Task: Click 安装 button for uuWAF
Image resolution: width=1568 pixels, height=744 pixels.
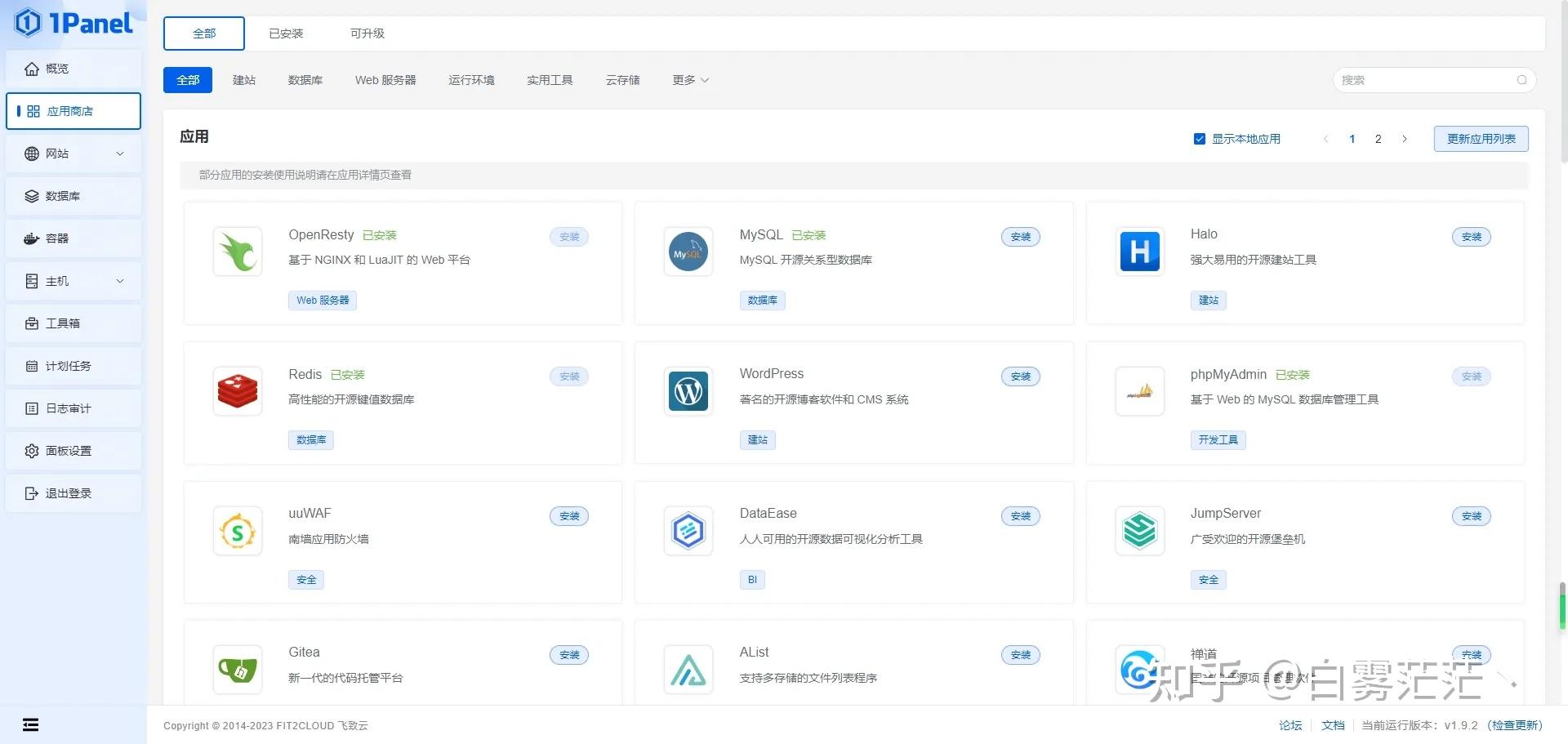Action: pos(569,516)
